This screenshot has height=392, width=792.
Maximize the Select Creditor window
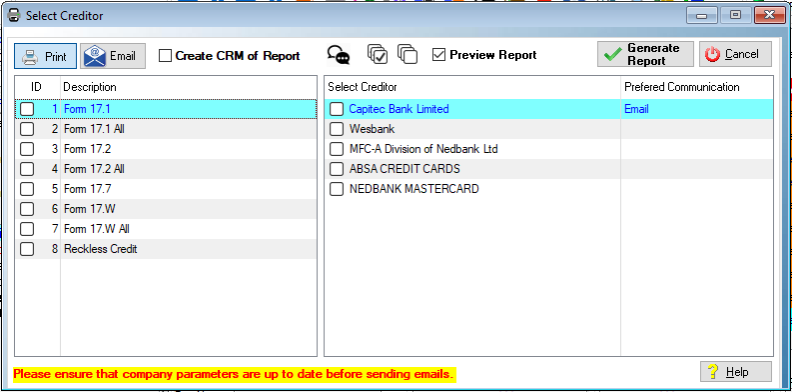(735, 15)
